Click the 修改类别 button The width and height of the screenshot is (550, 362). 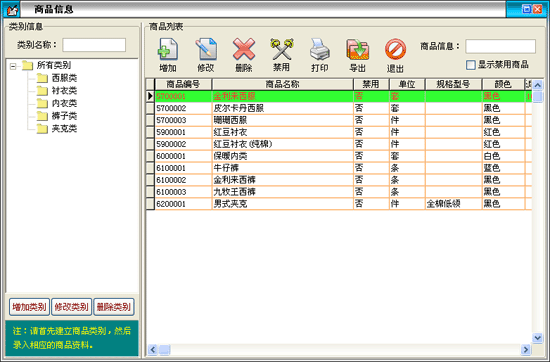click(72, 307)
